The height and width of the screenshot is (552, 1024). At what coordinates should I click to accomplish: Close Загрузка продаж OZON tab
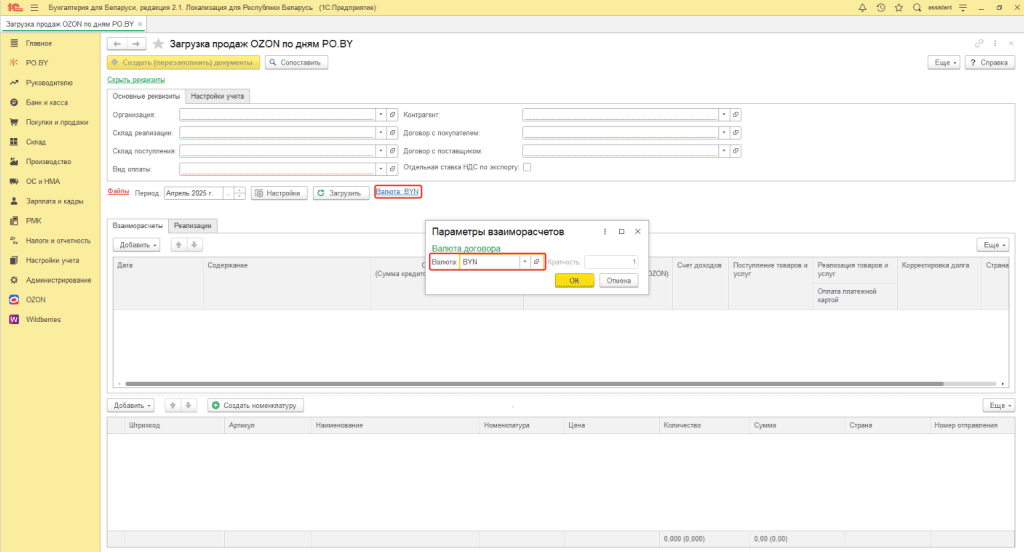pyautogui.click(x=140, y=24)
